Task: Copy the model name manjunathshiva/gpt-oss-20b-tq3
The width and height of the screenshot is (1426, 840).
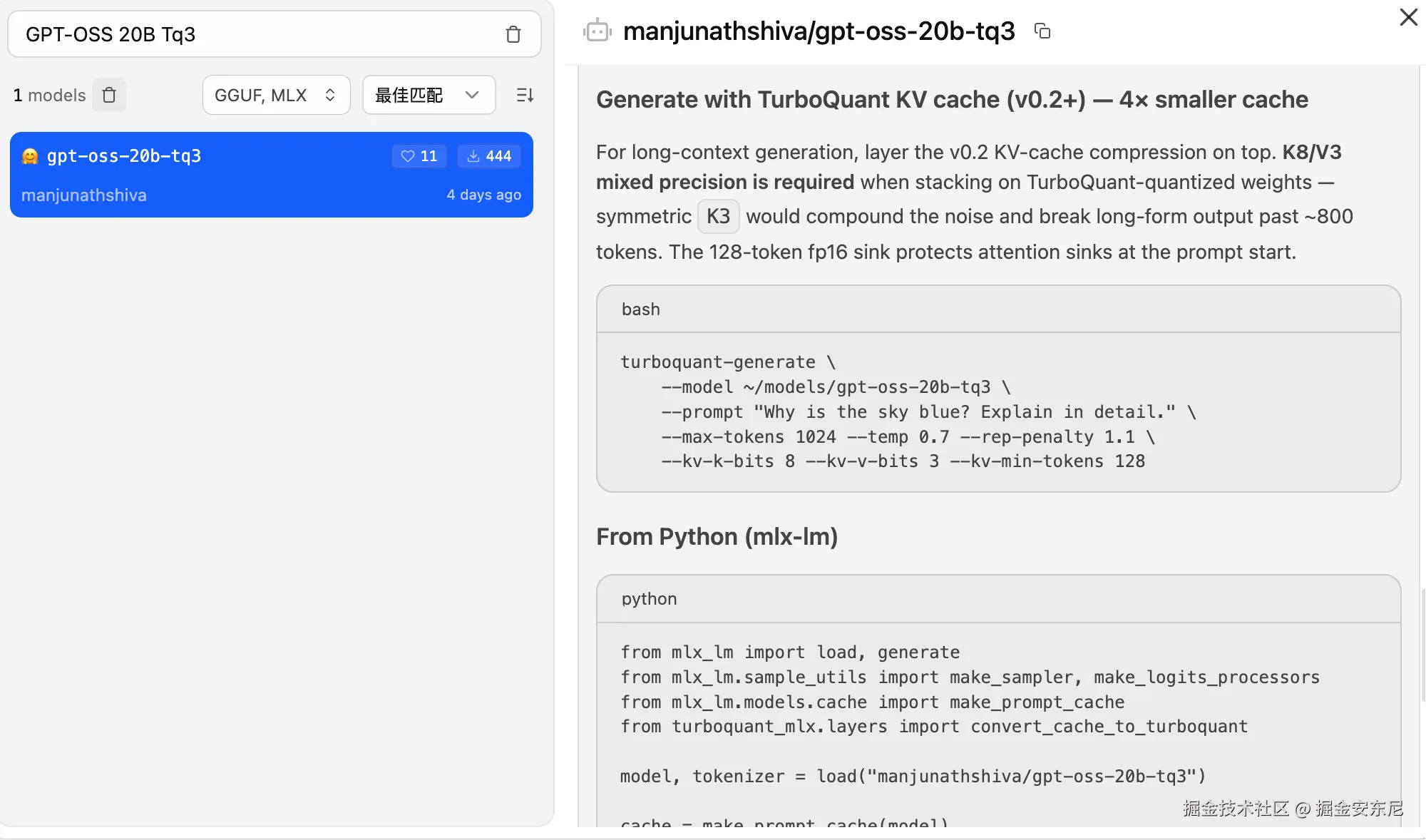Action: coord(1042,31)
